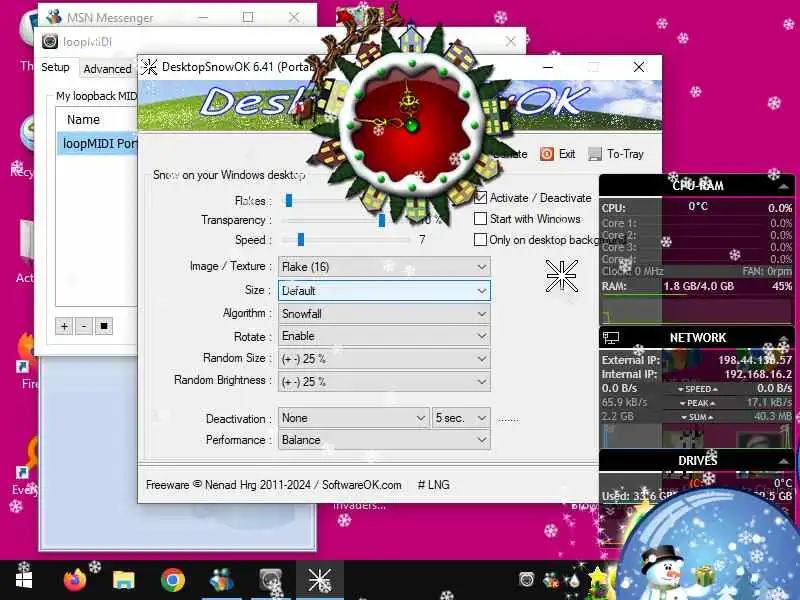Click the DesktopSnowOK banner image

[x=399, y=106]
